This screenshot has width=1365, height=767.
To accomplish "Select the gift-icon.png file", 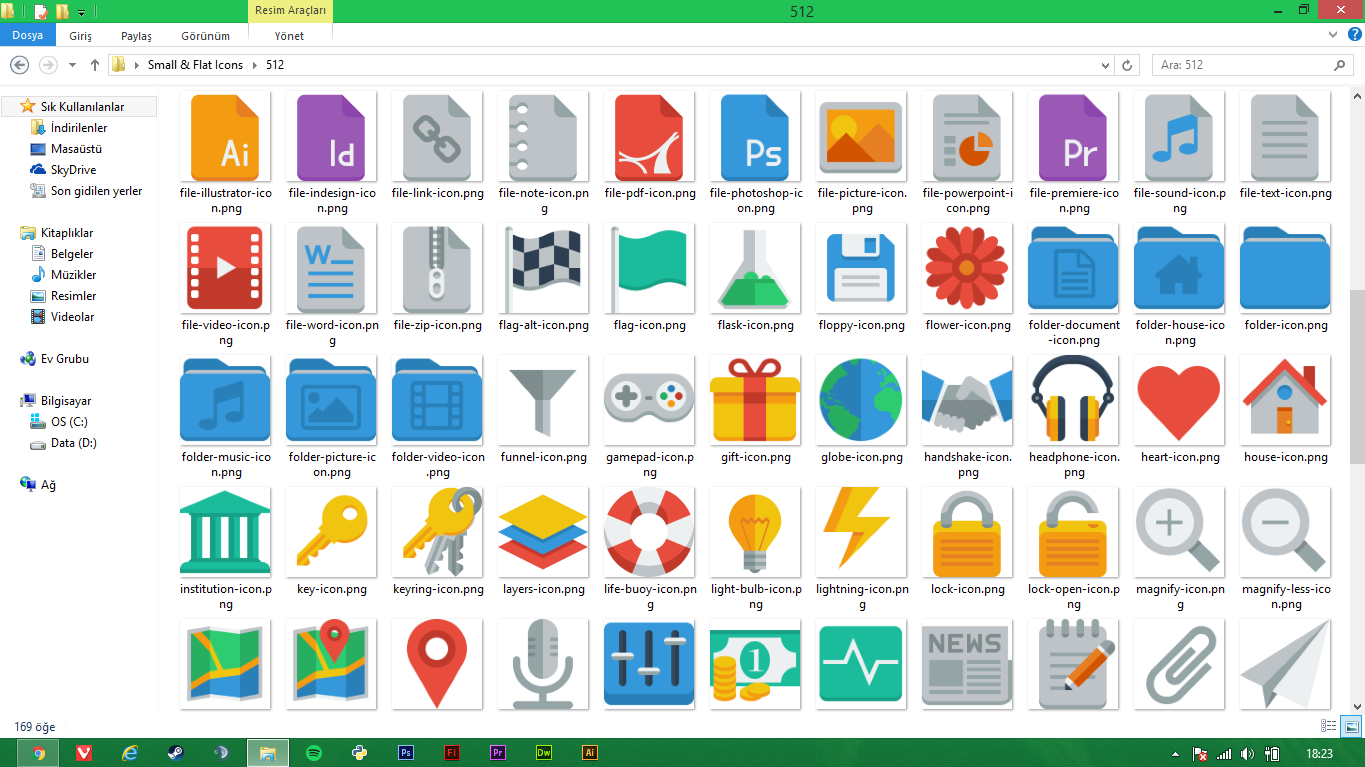I will (x=755, y=401).
